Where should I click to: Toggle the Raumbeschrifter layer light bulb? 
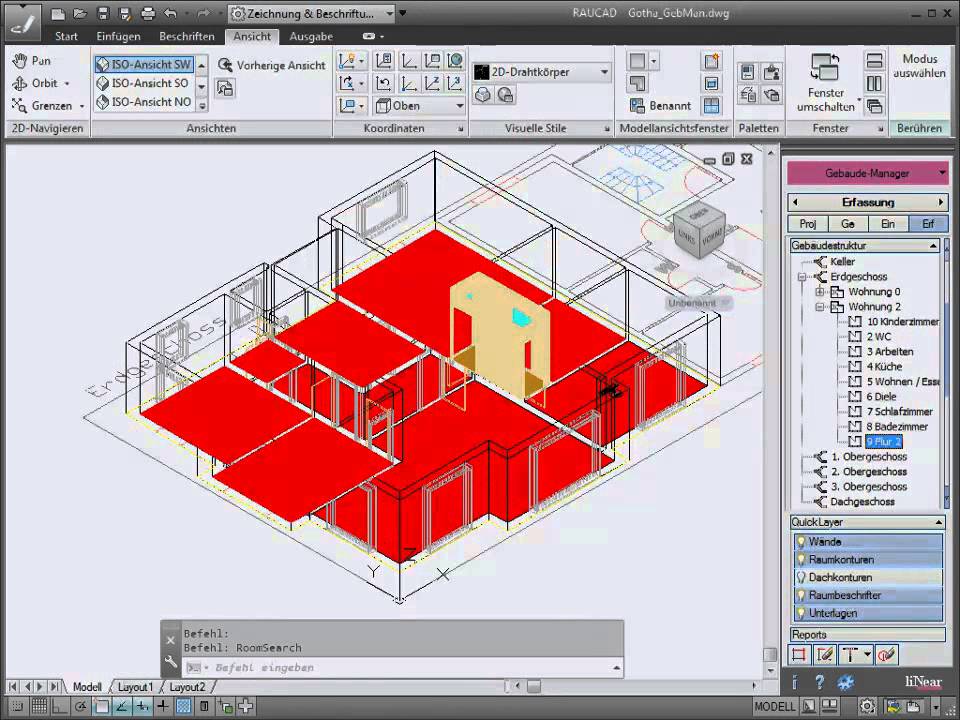pyautogui.click(x=800, y=595)
